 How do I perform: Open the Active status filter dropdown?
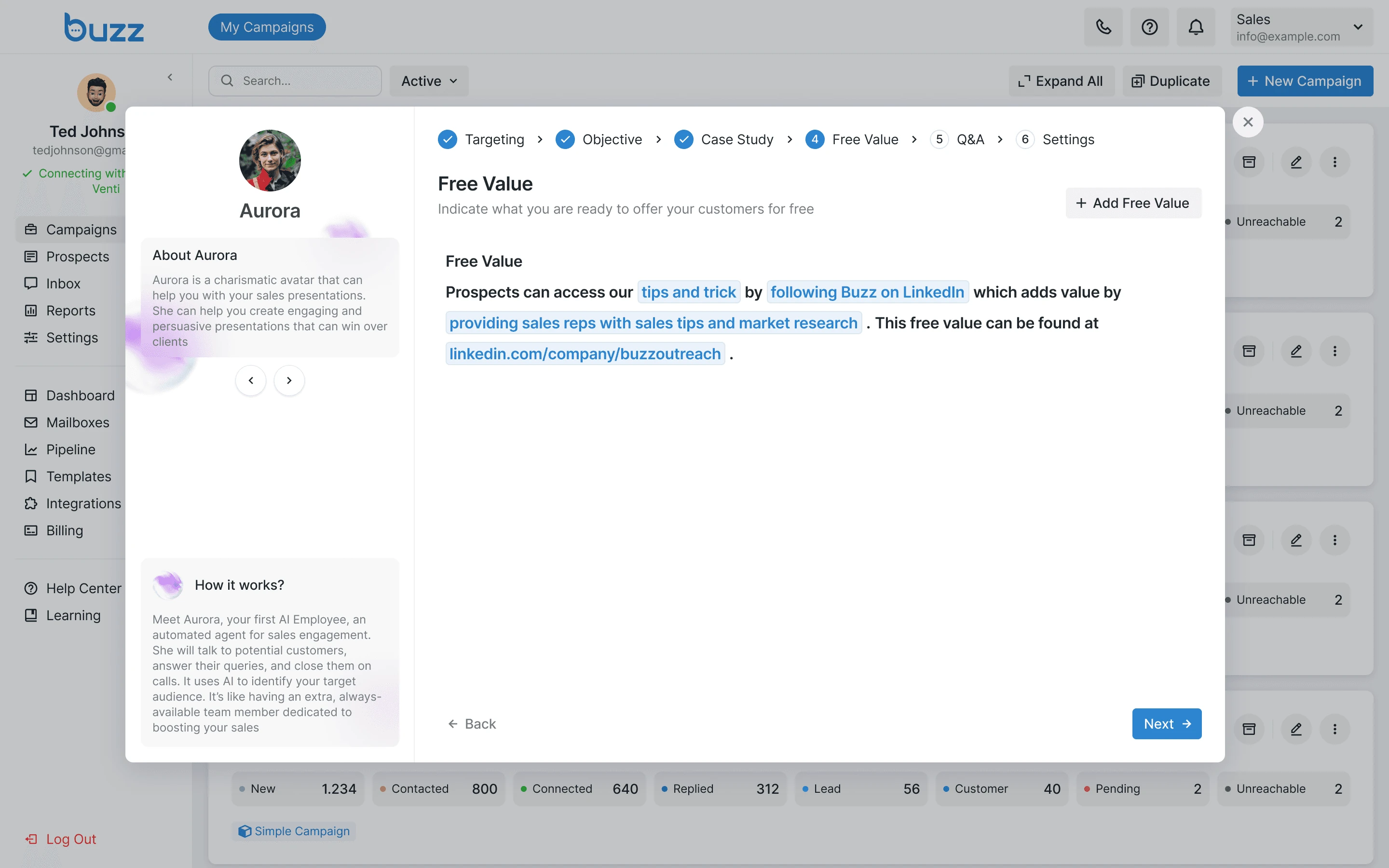[x=429, y=81]
